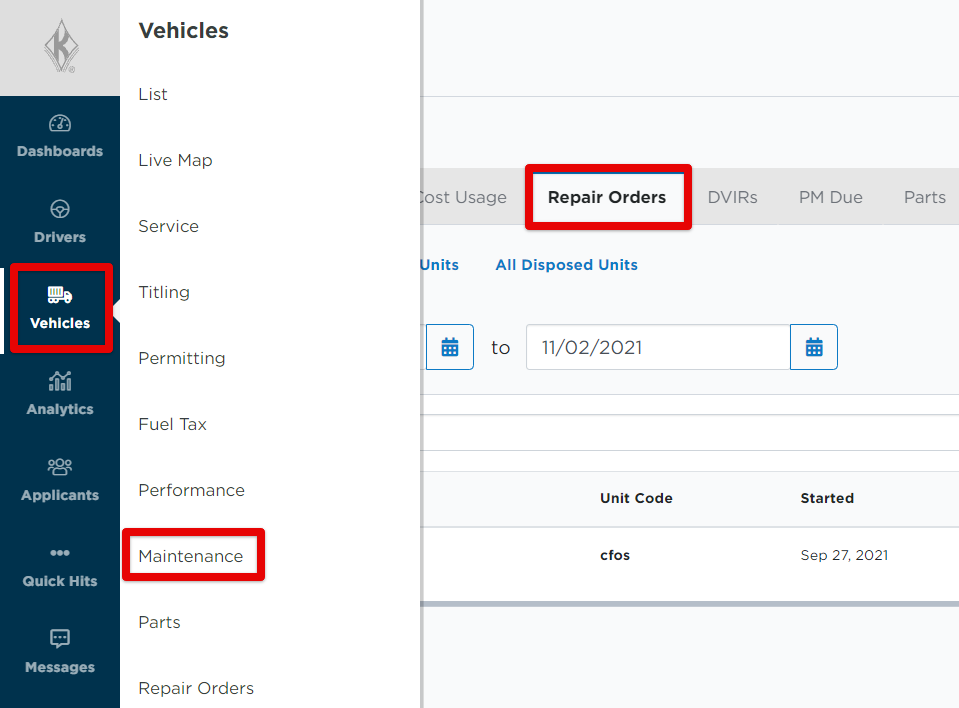Sort by the Started column header
Viewport: 959px width, 708px height.
click(x=827, y=498)
